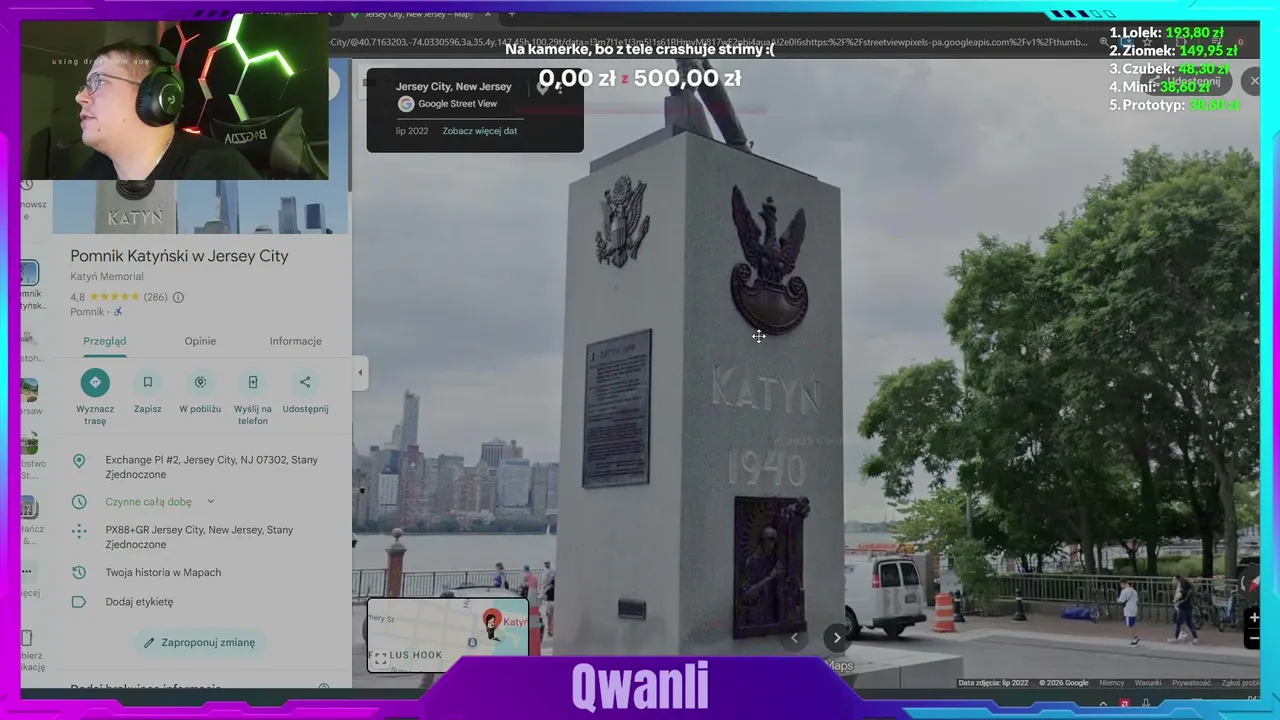The height and width of the screenshot is (720, 1280).
Task: Share the place using the Udostępnij icon
Action: pos(305,382)
